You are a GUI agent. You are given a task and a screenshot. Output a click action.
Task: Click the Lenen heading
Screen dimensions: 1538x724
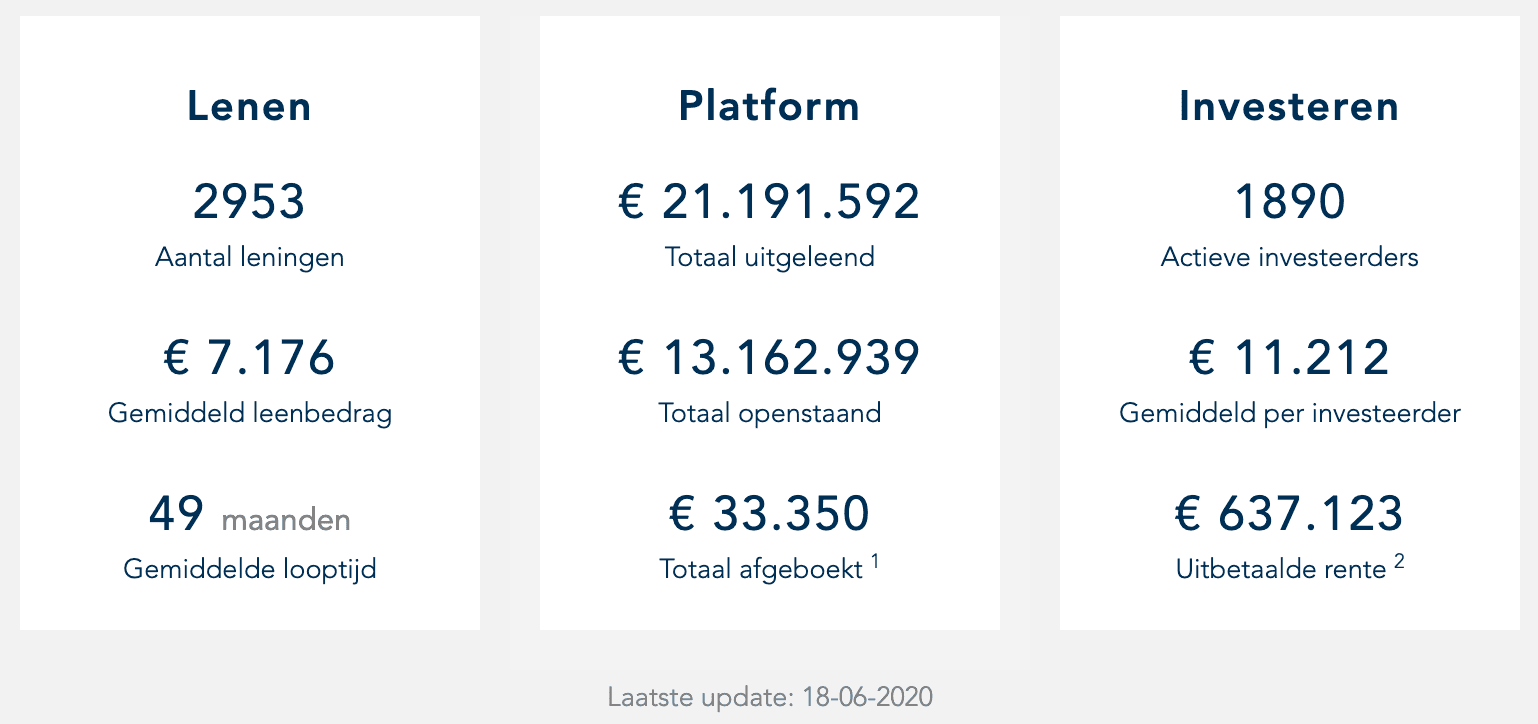click(249, 107)
